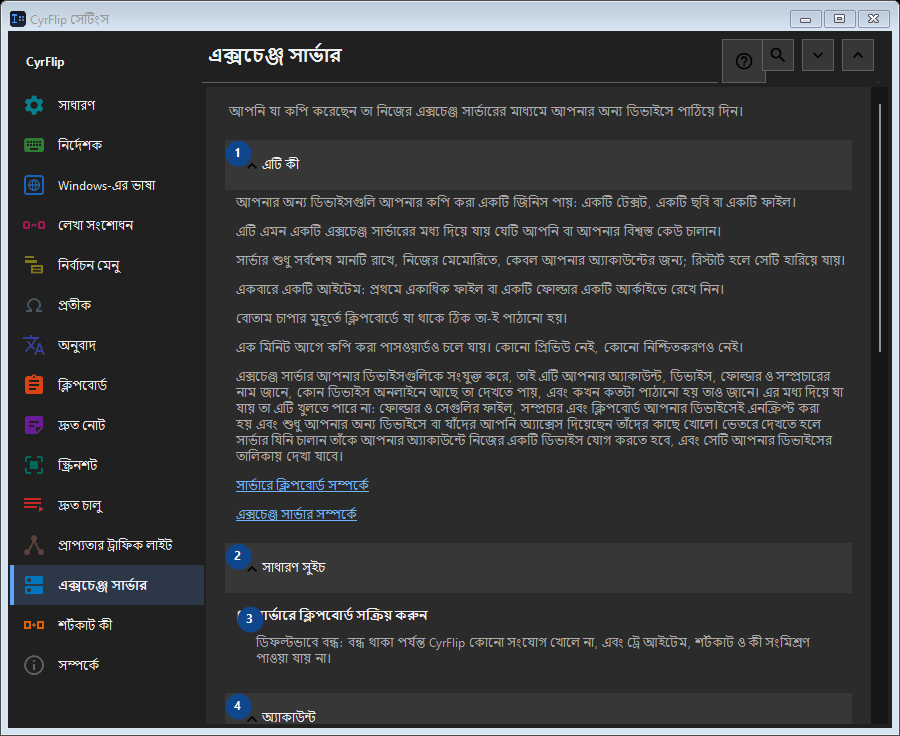Open প্রাপ্যতার ট্রাফিক লাইট section
This screenshot has width=900, height=736.
107,545
